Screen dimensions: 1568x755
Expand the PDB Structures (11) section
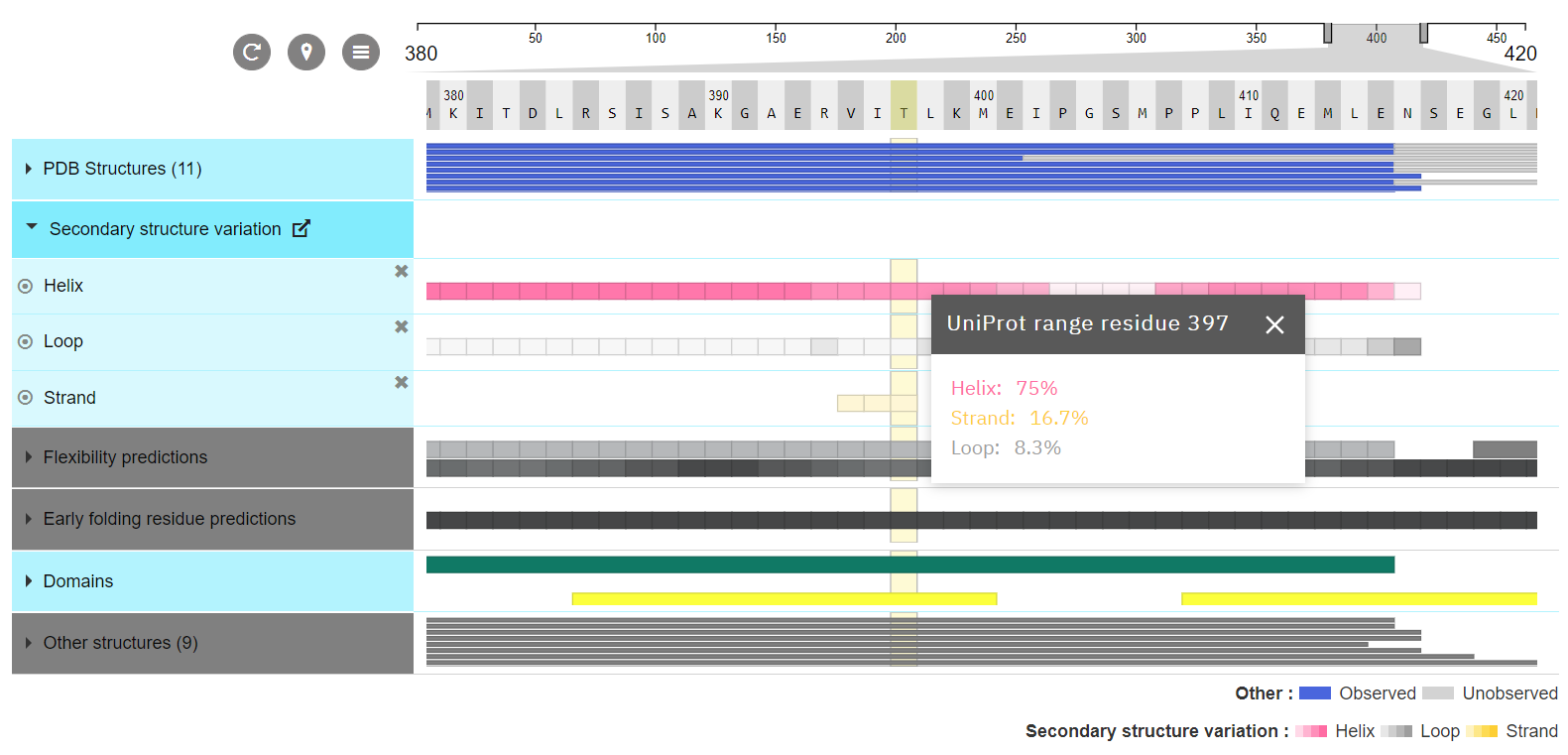click(29, 169)
